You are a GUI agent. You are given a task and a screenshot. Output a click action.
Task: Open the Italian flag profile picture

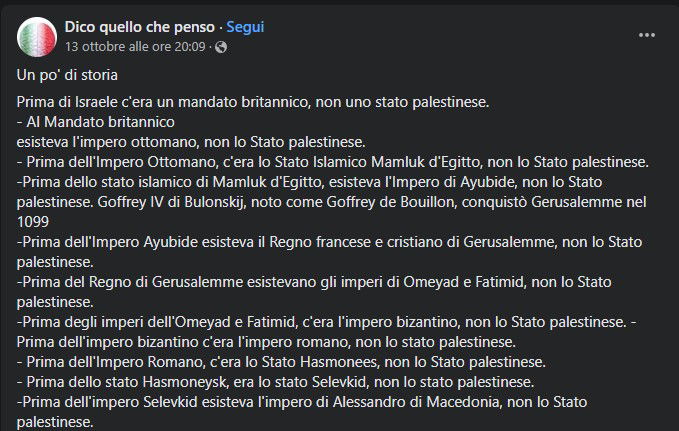(x=37, y=37)
